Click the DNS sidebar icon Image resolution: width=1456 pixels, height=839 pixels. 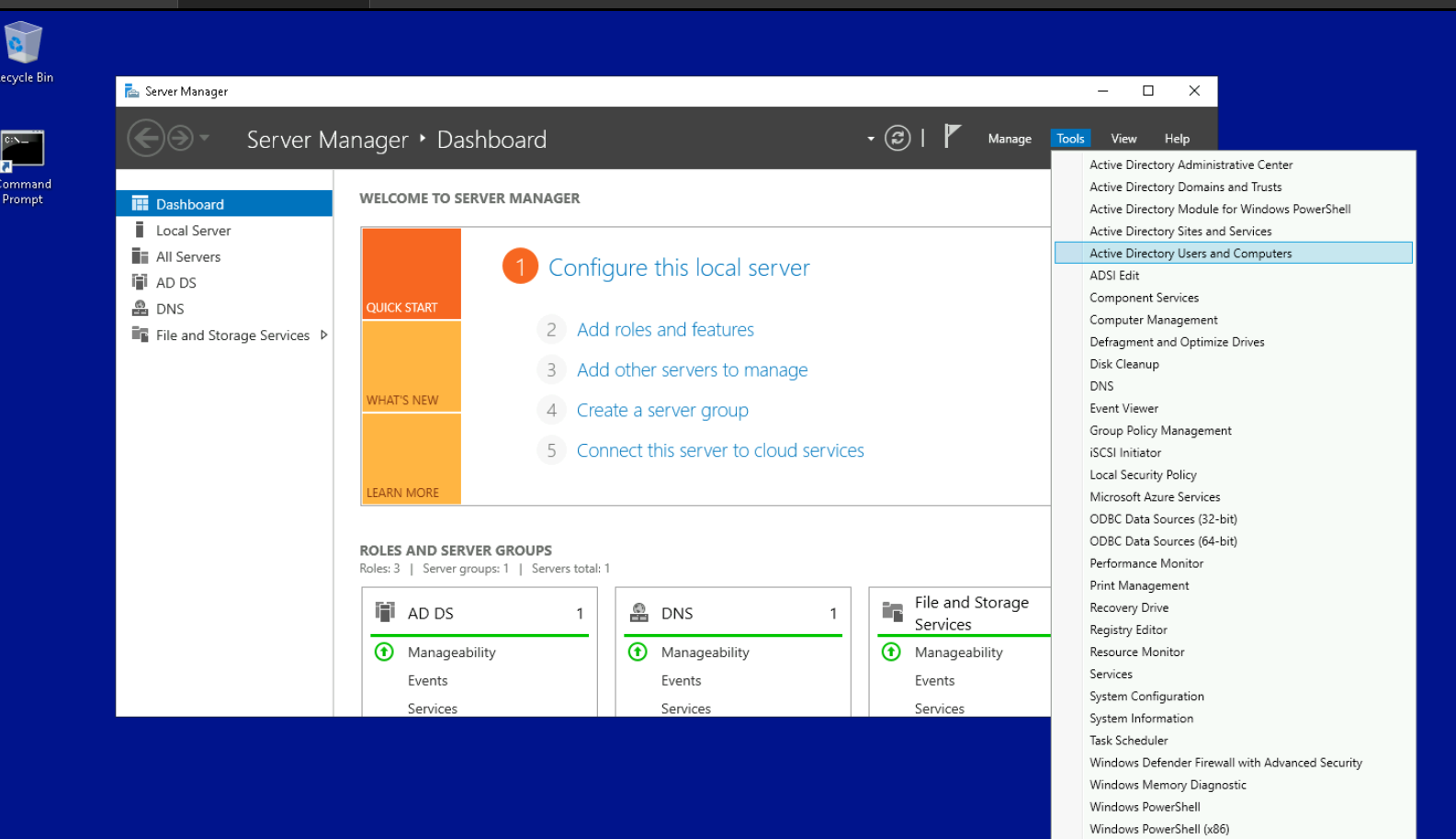pos(140,308)
